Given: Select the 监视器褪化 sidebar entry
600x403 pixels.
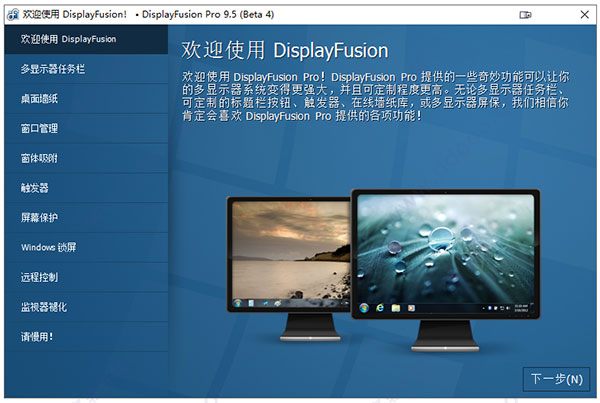Looking at the screenshot, I should [x=86, y=307].
